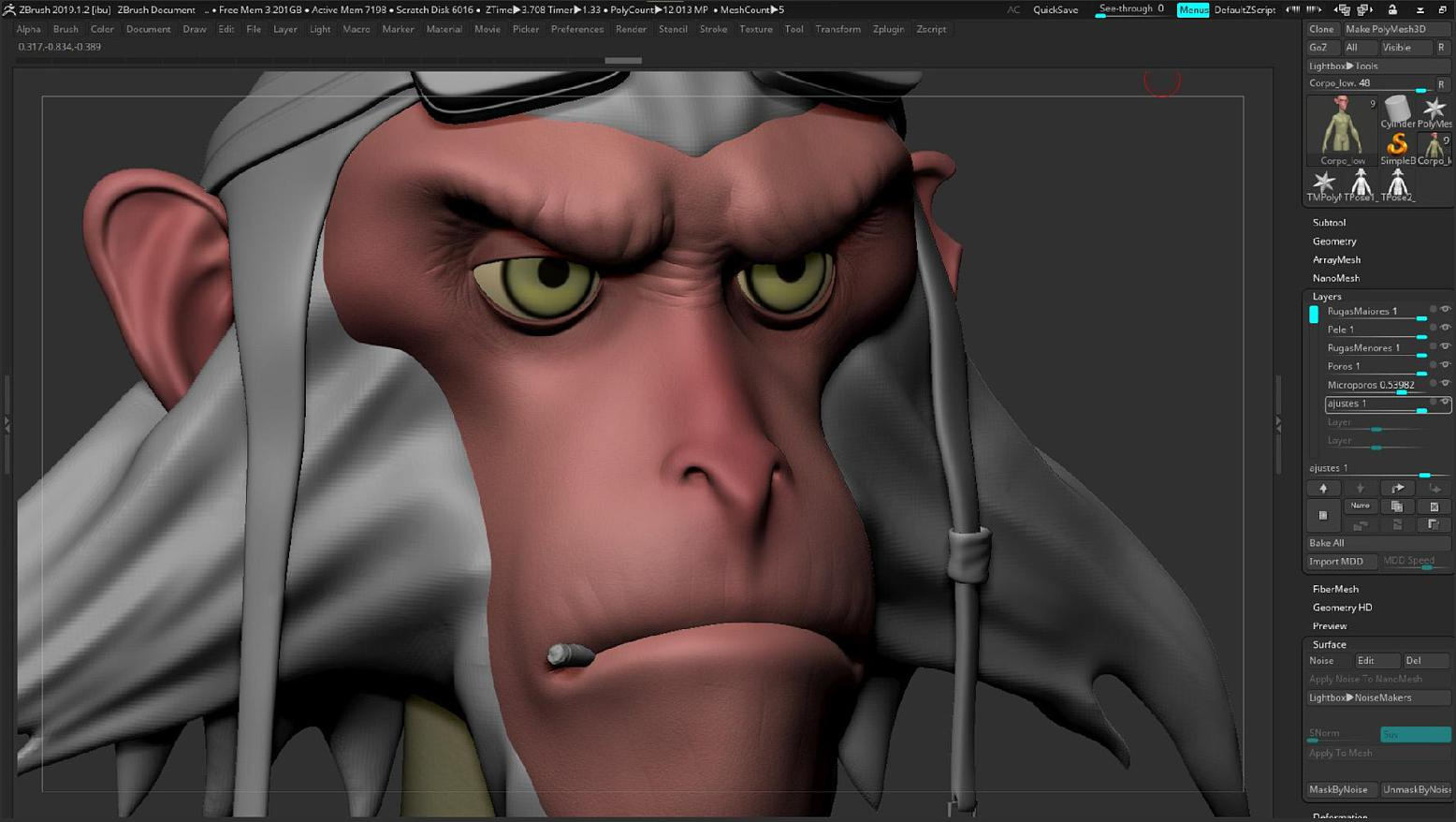Click the Make PolyMesh3D button
Screen dimensions: 1456x822
pyautogui.click(x=1397, y=29)
